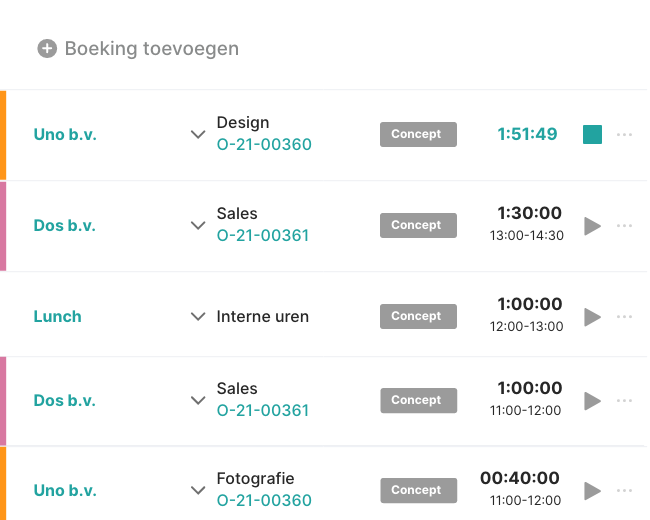650x520 pixels.
Task: Expand the Interne uren booking chevron
Action: click(198, 316)
